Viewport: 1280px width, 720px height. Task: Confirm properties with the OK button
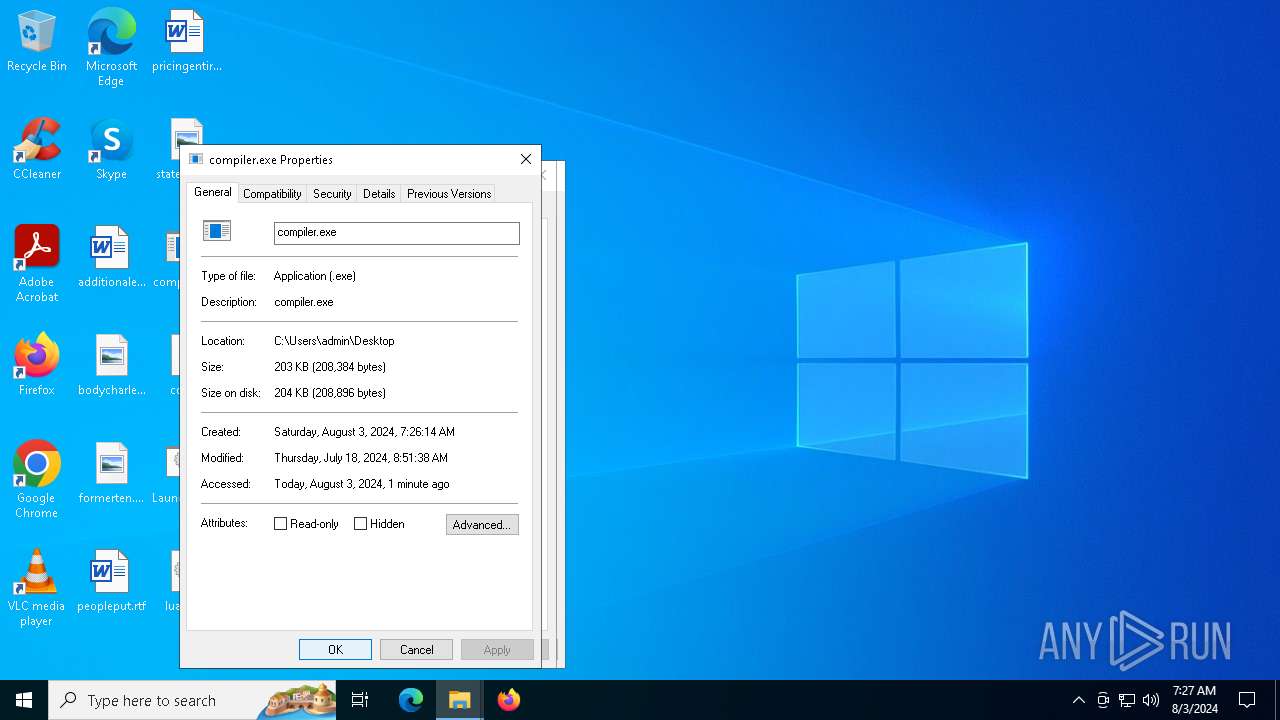[x=335, y=650]
